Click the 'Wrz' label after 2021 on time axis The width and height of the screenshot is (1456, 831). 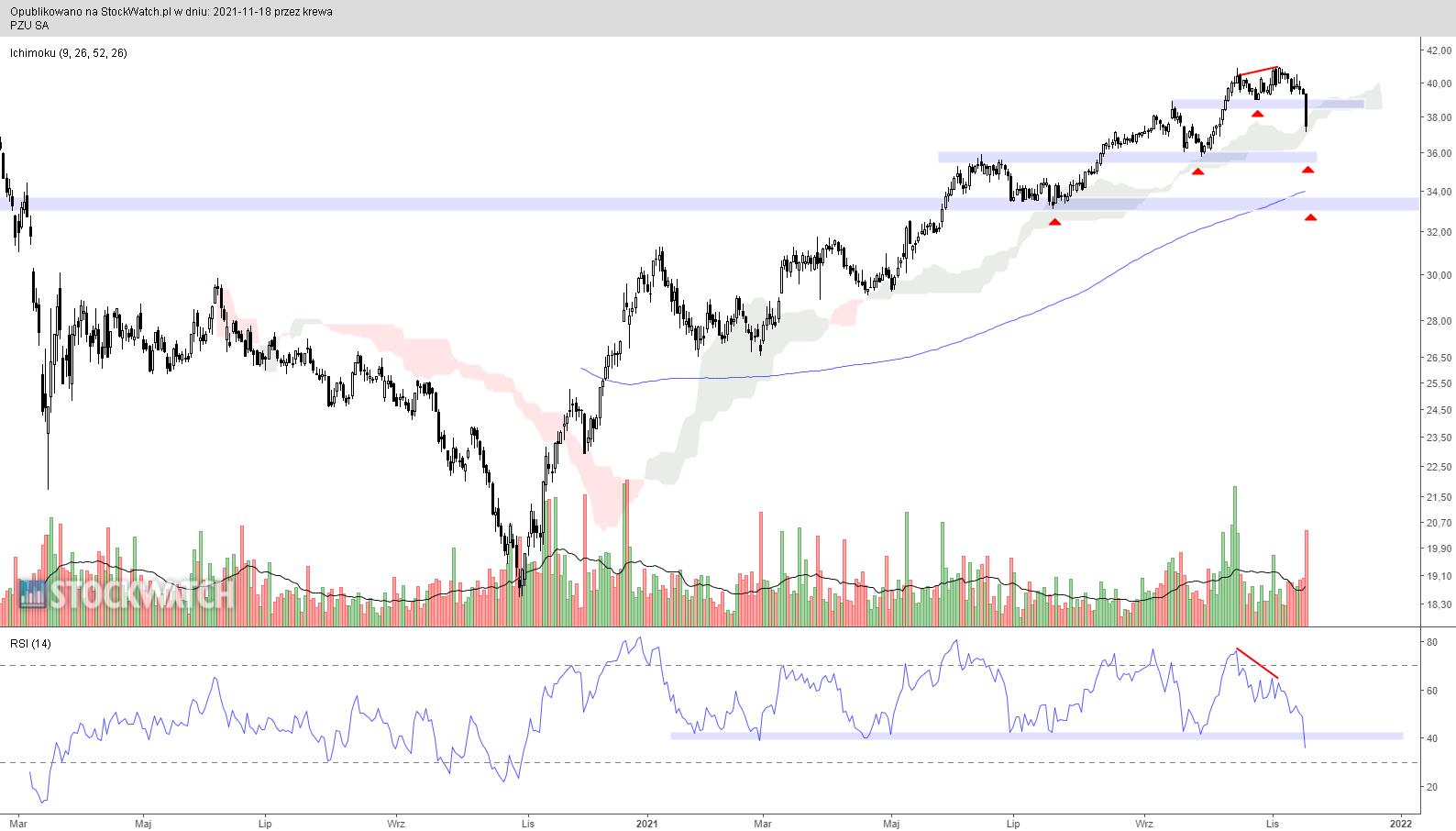1145,823
